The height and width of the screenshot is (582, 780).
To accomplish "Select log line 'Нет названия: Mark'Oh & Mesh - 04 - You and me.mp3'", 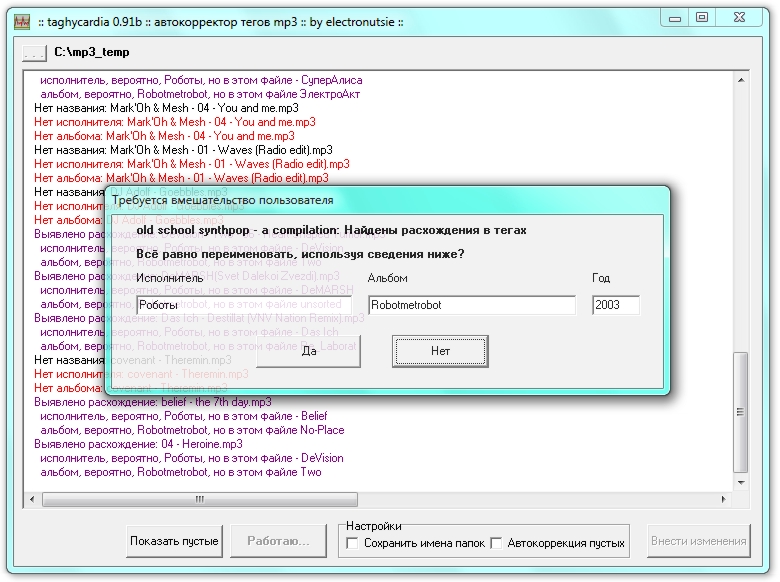I will pos(166,108).
